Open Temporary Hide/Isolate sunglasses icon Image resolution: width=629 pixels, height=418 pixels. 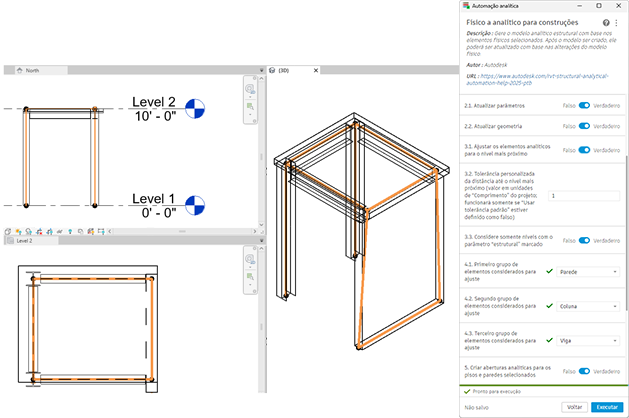(60, 231)
